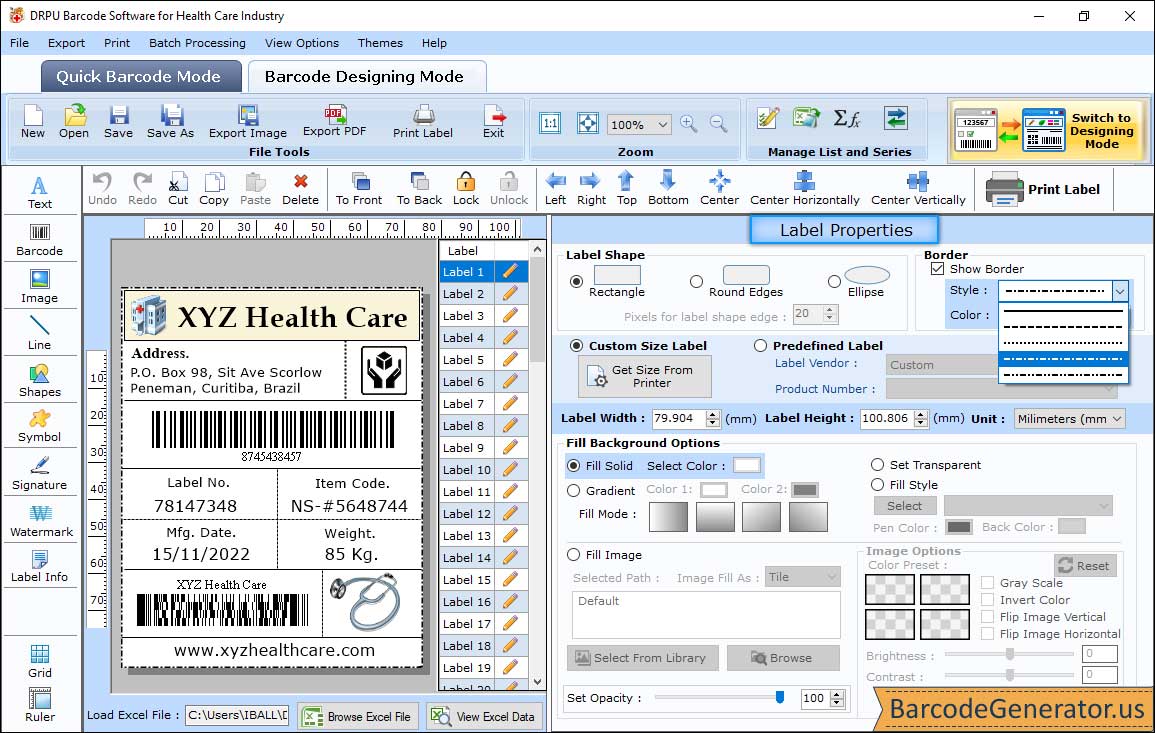
Task: Click Switch to Designing Mode button
Action: [1047, 131]
